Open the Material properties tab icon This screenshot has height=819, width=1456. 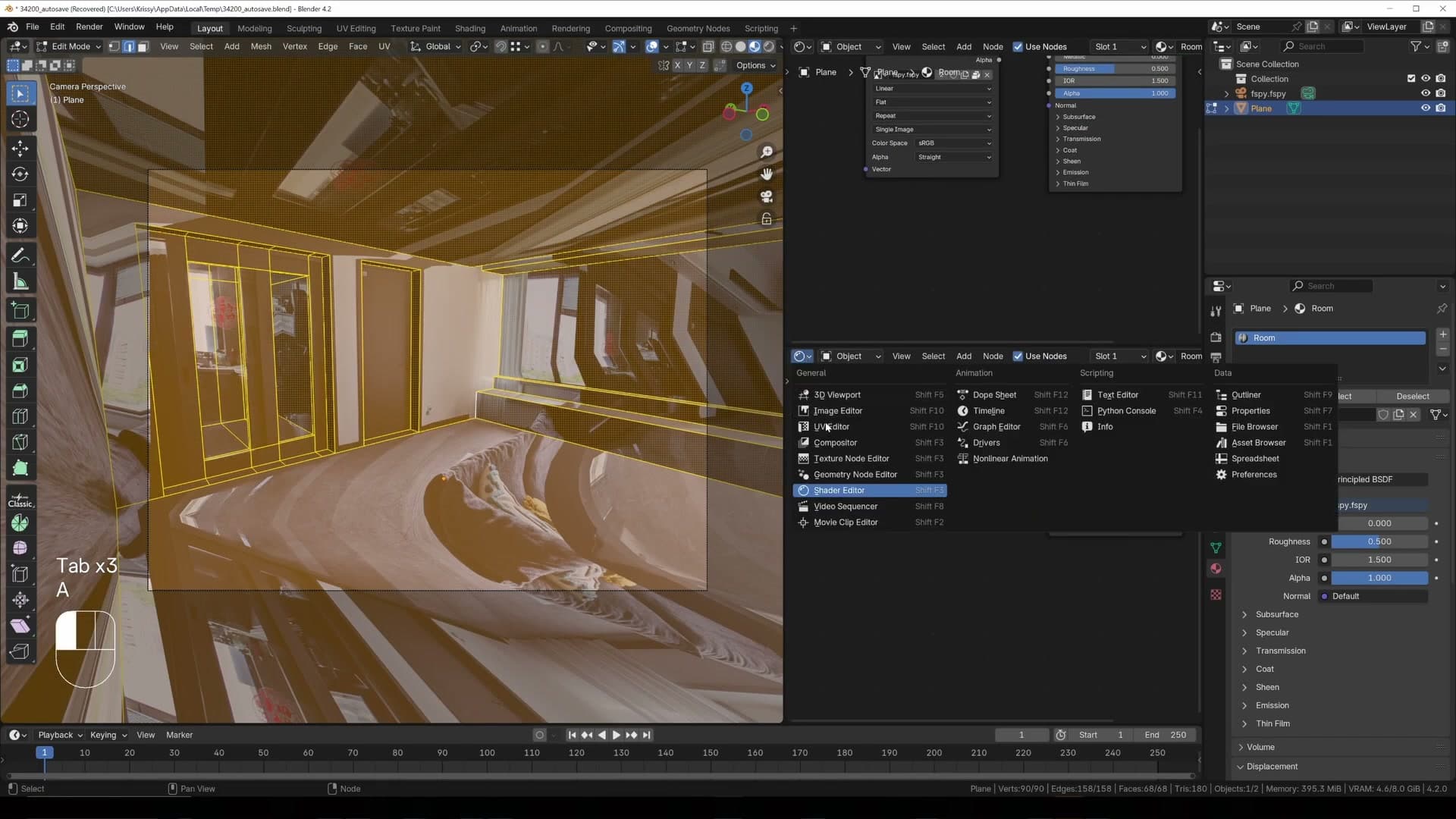click(x=1216, y=569)
